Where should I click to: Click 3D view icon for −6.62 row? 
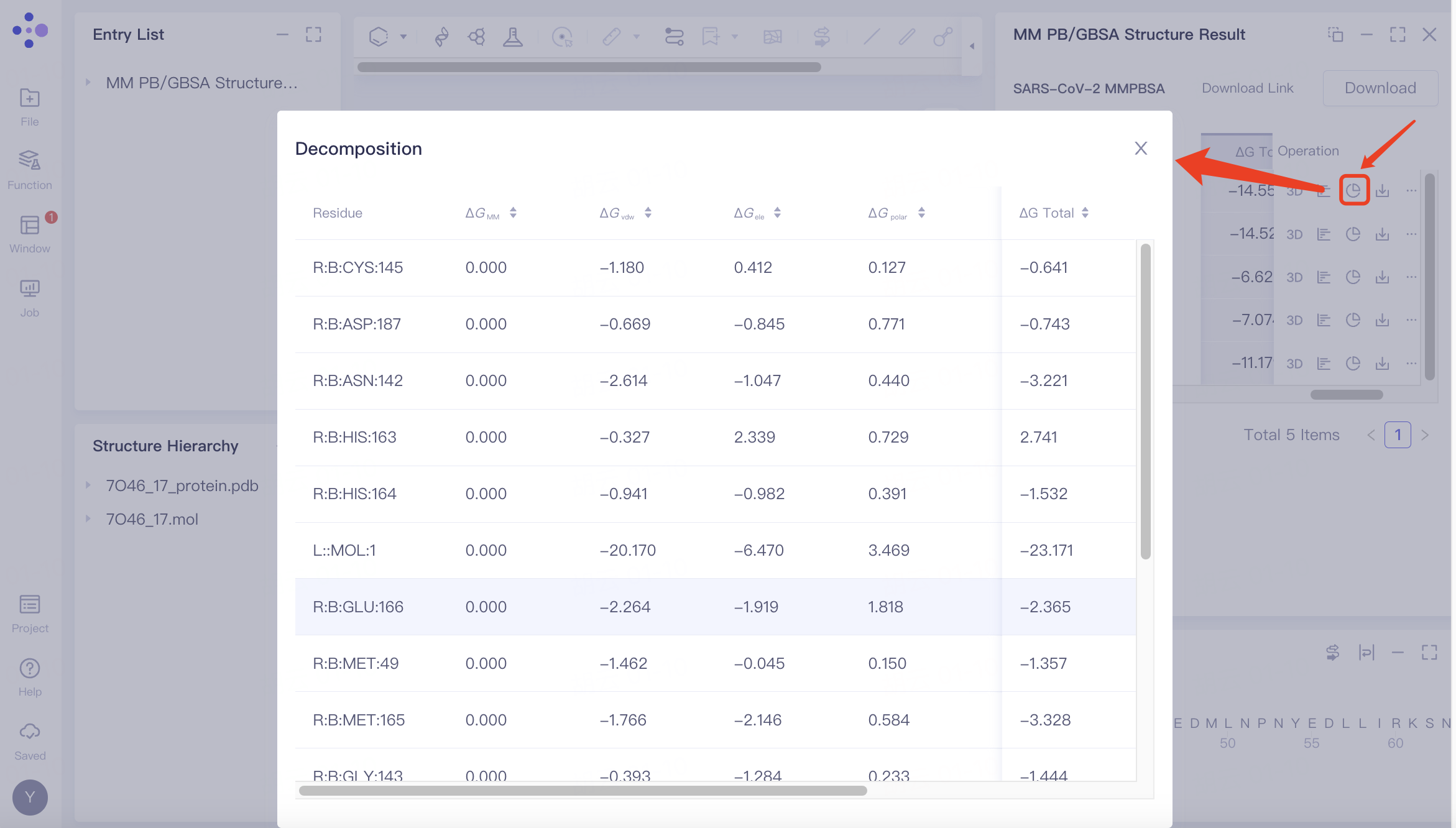point(1294,277)
